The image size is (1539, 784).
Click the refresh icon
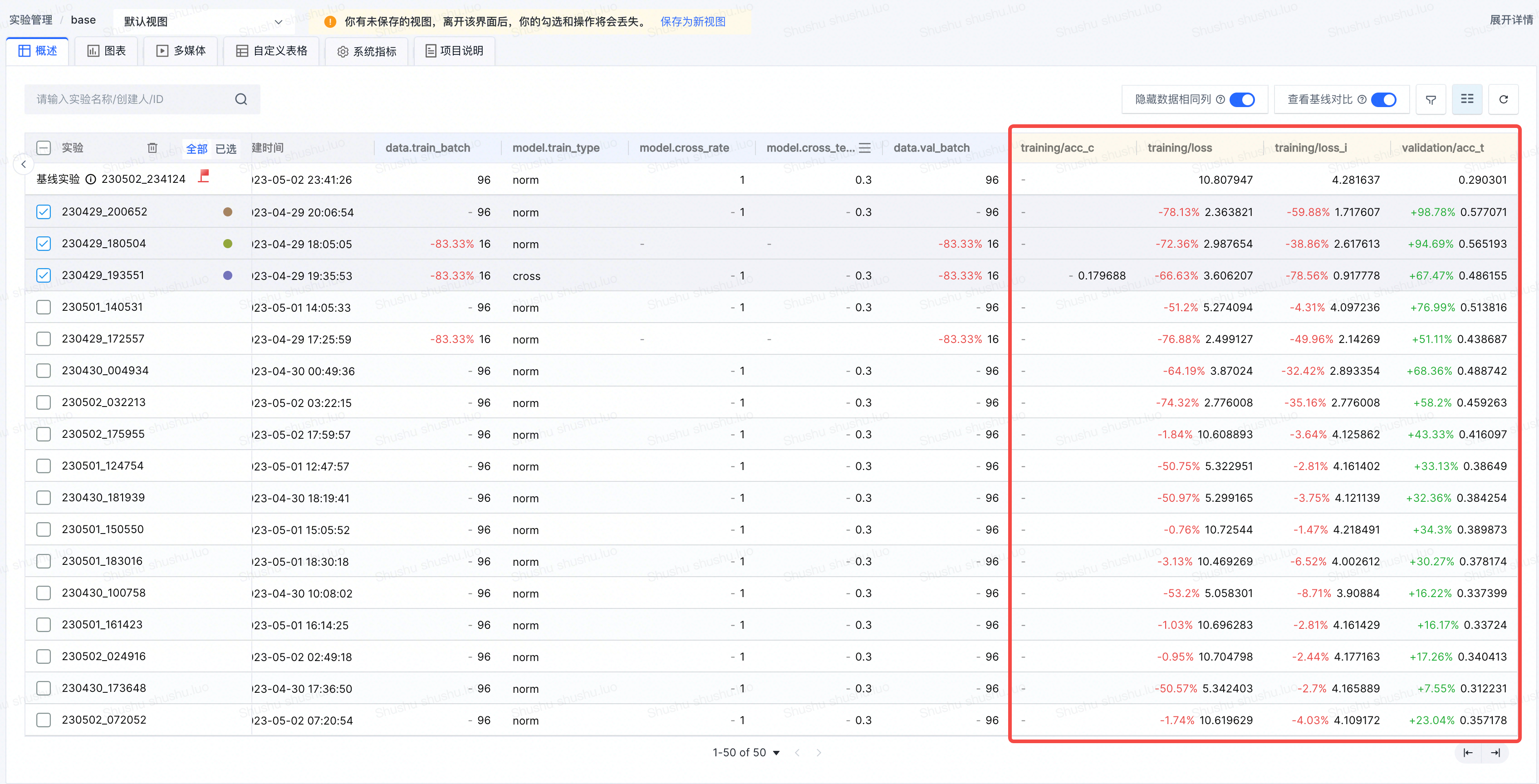[1503, 100]
